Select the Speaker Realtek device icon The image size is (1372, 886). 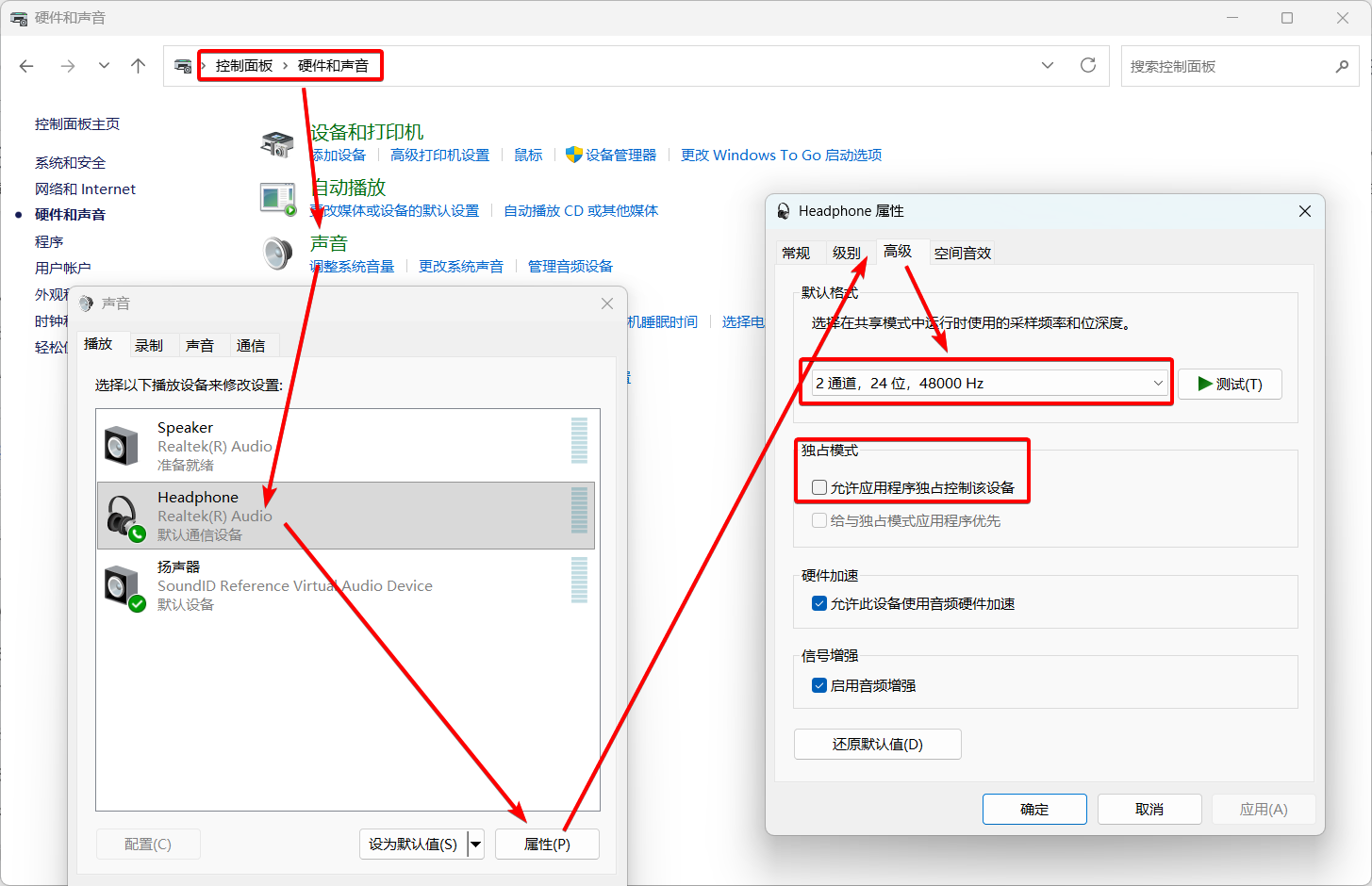click(122, 446)
